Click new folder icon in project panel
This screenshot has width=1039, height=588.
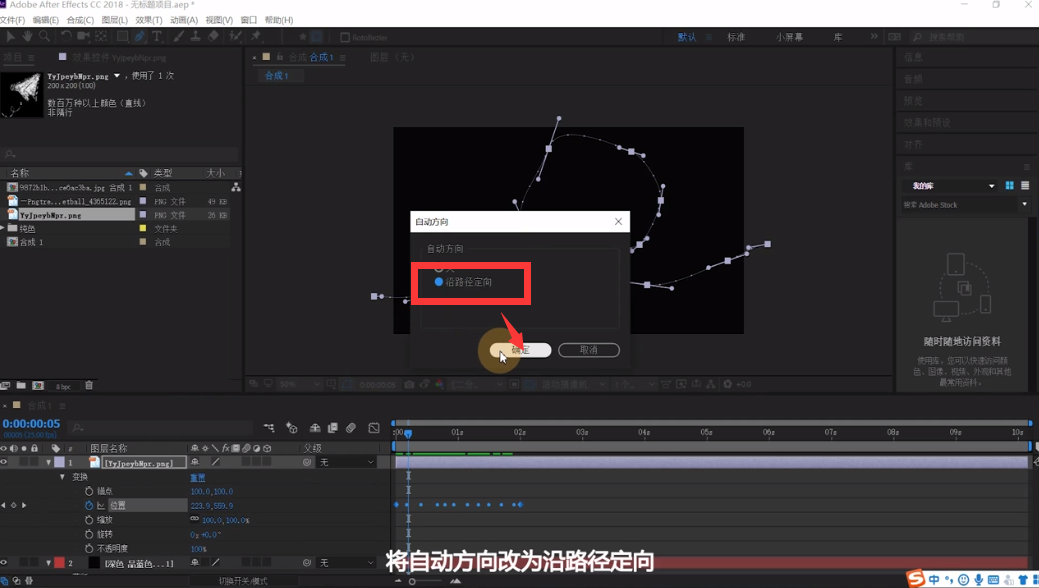coord(21,386)
